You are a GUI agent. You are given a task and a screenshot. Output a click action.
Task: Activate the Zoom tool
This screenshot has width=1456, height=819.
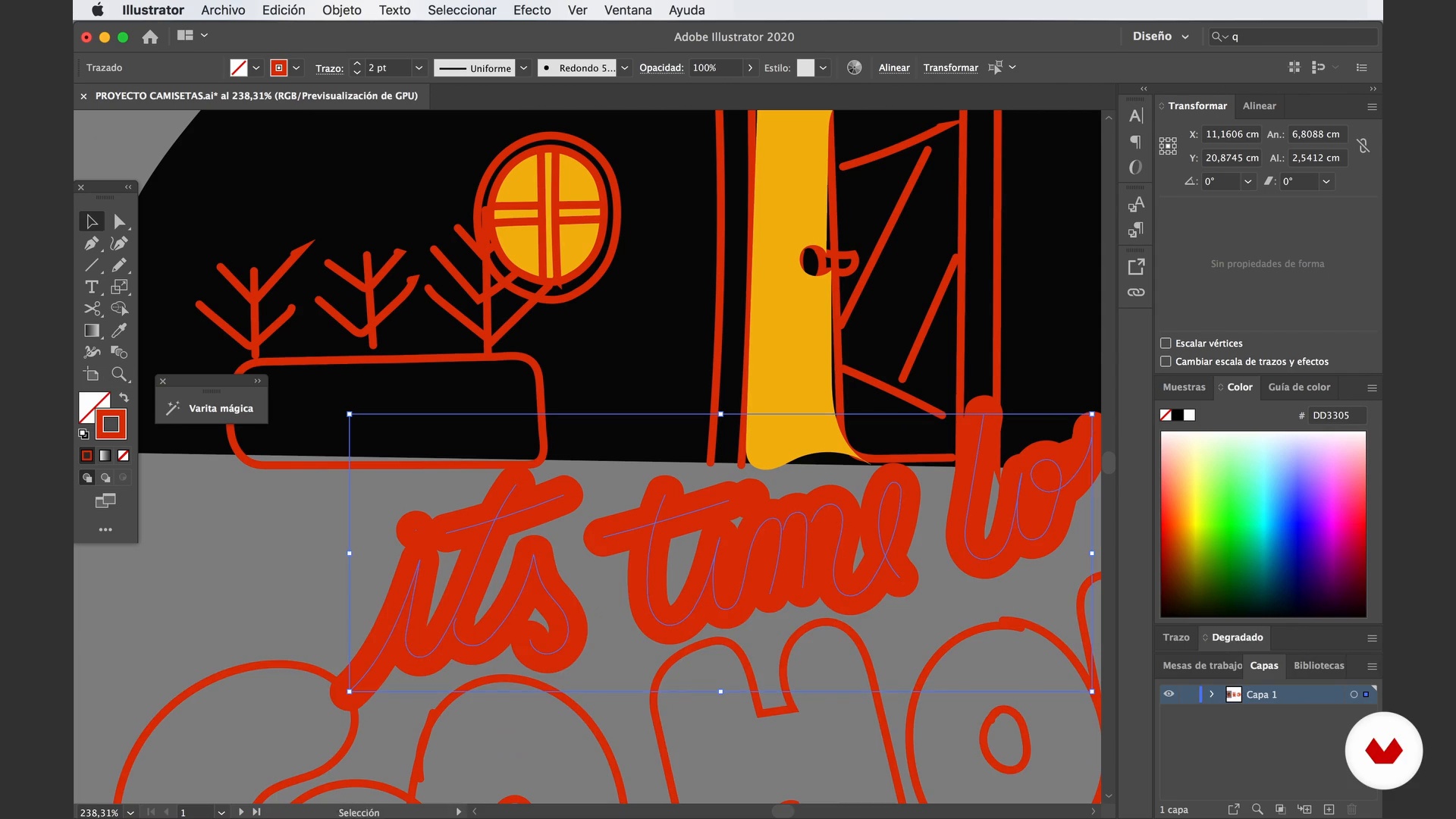click(x=119, y=374)
